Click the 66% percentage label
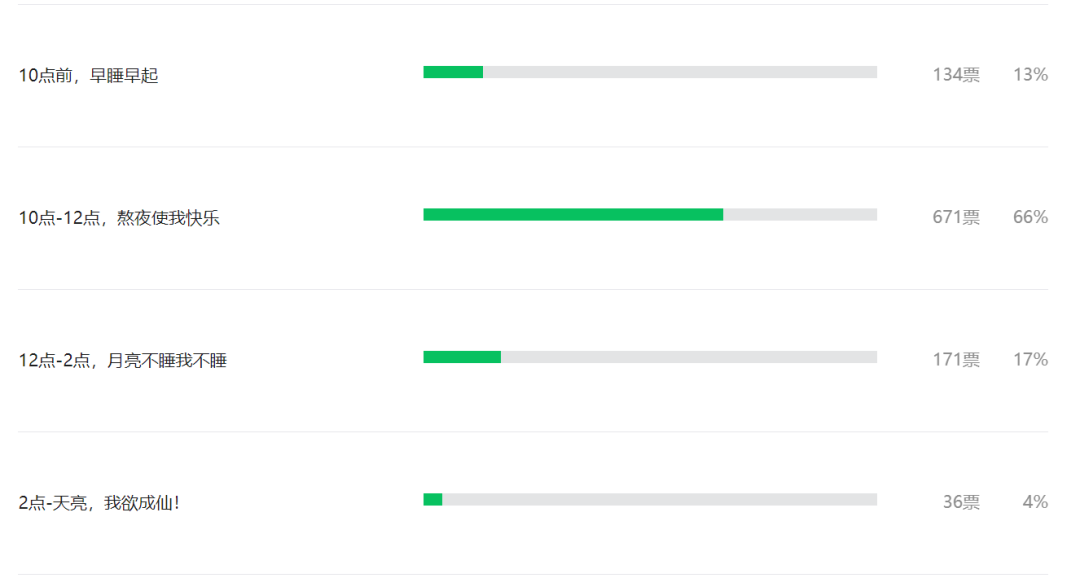1080x578 pixels. point(1030,217)
